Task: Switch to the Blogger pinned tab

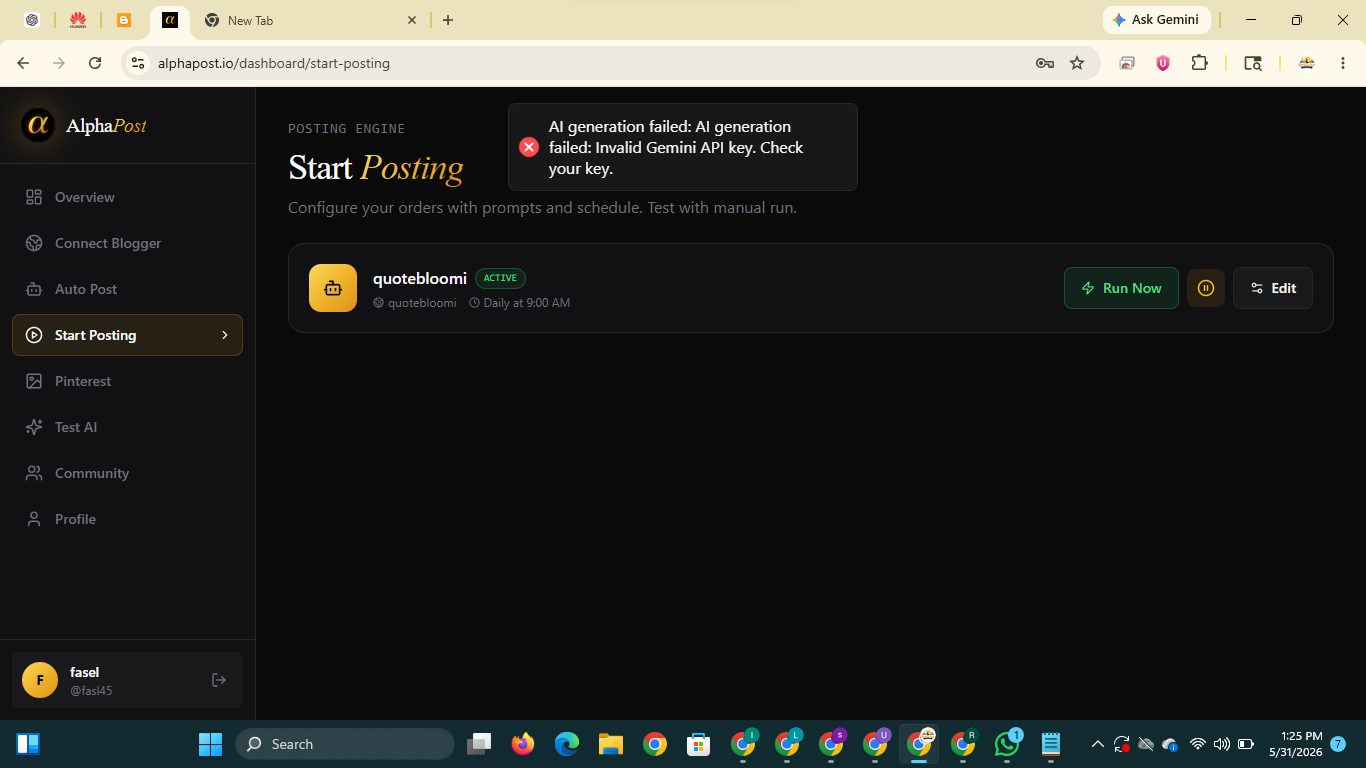Action: [124, 20]
